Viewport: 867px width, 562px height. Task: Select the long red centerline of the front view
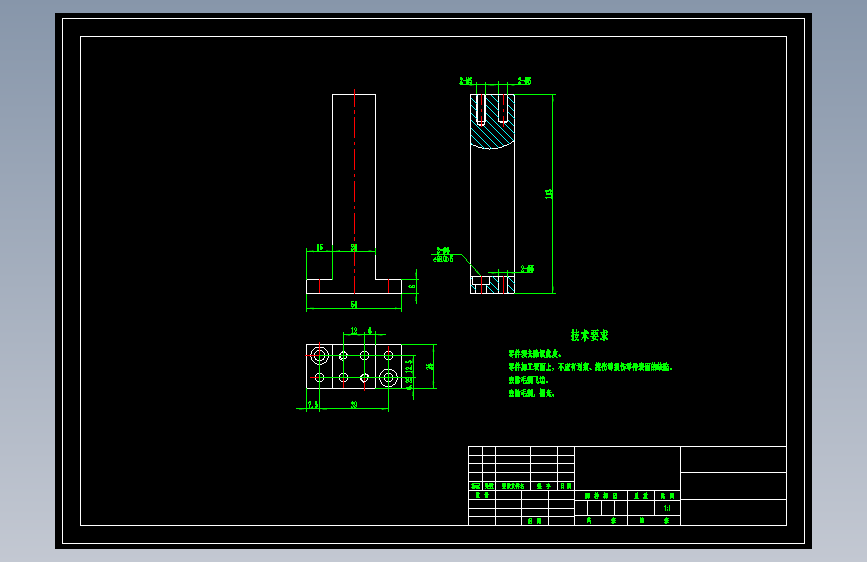[354, 191]
